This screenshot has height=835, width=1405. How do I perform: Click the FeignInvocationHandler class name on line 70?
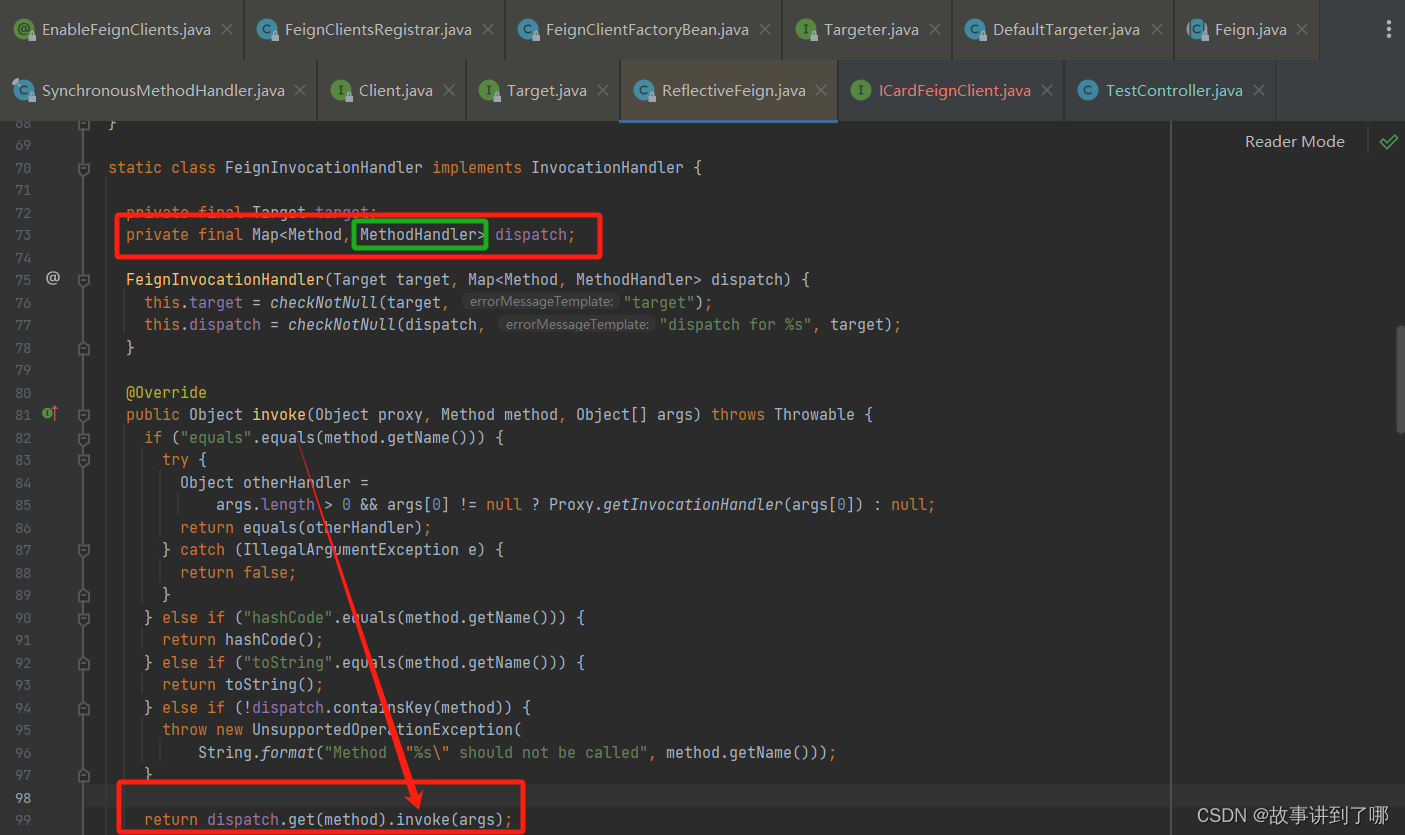click(324, 167)
